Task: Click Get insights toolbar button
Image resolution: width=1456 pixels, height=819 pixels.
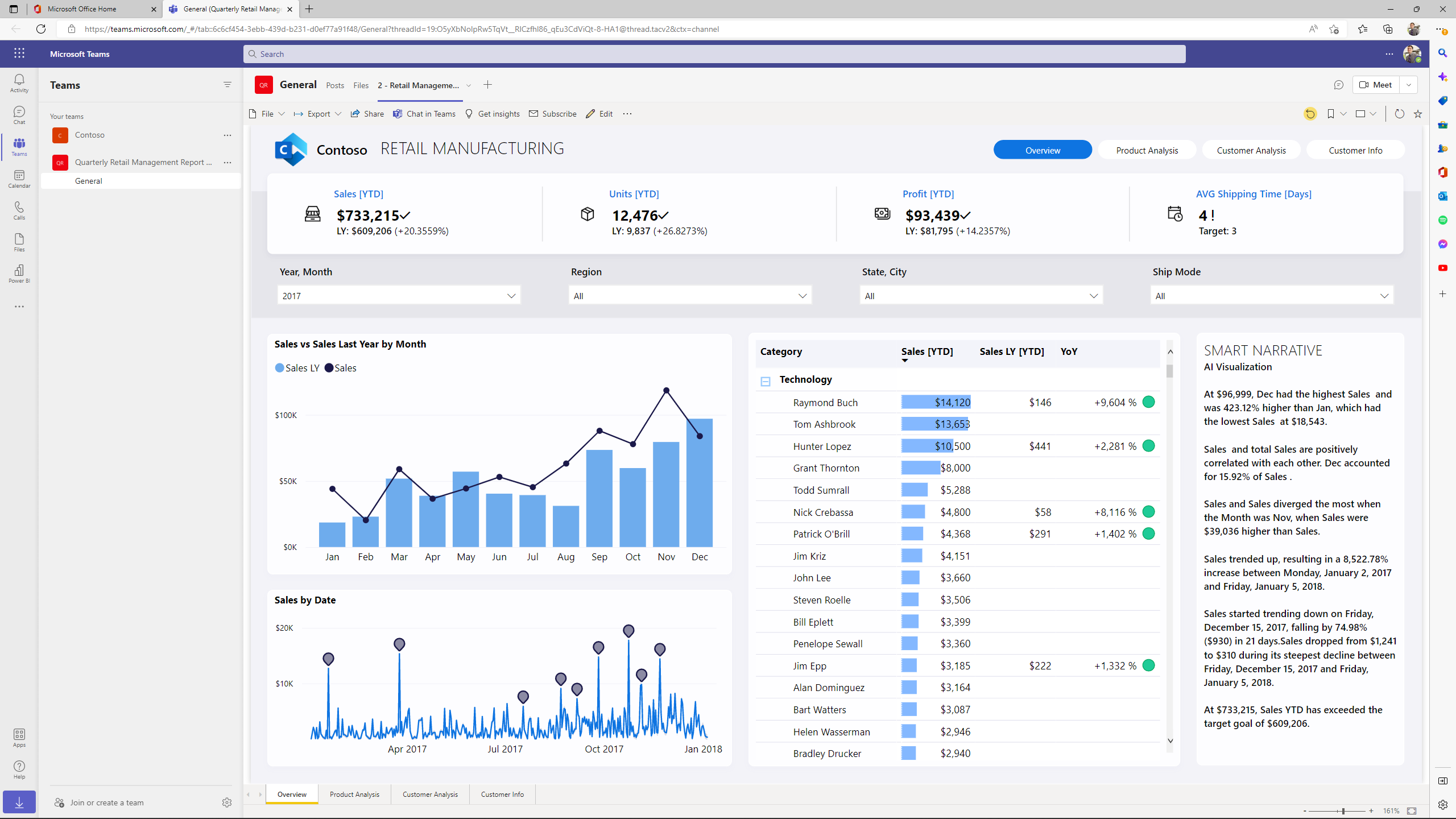Action: [x=492, y=114]
